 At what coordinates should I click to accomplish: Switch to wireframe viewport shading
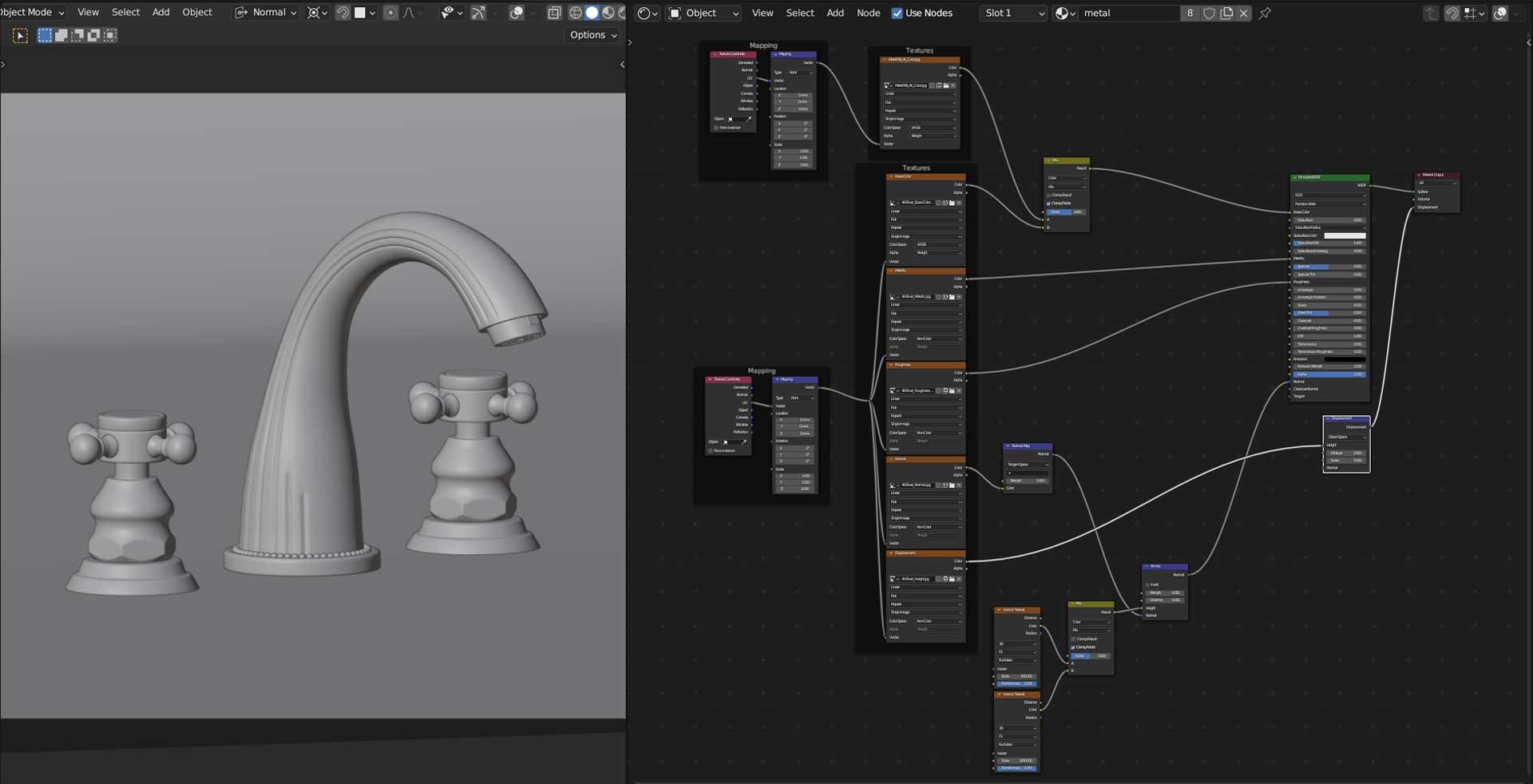tap(575, 13)
